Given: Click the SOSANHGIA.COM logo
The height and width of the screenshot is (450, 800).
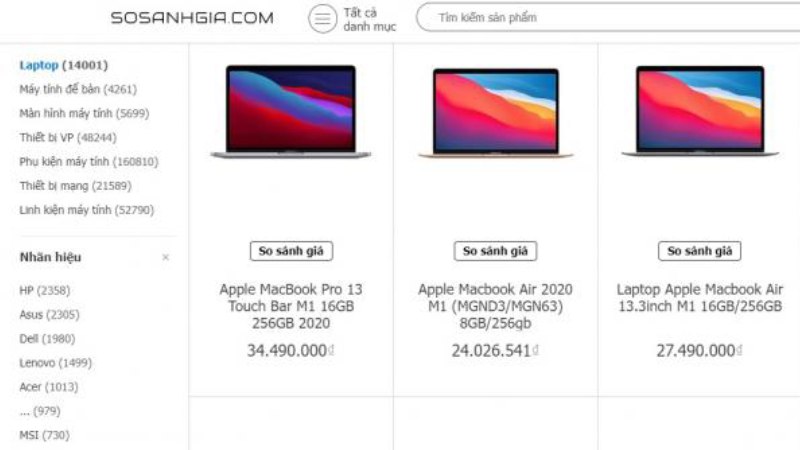Looking at the screenshot, I should (192, 18).
